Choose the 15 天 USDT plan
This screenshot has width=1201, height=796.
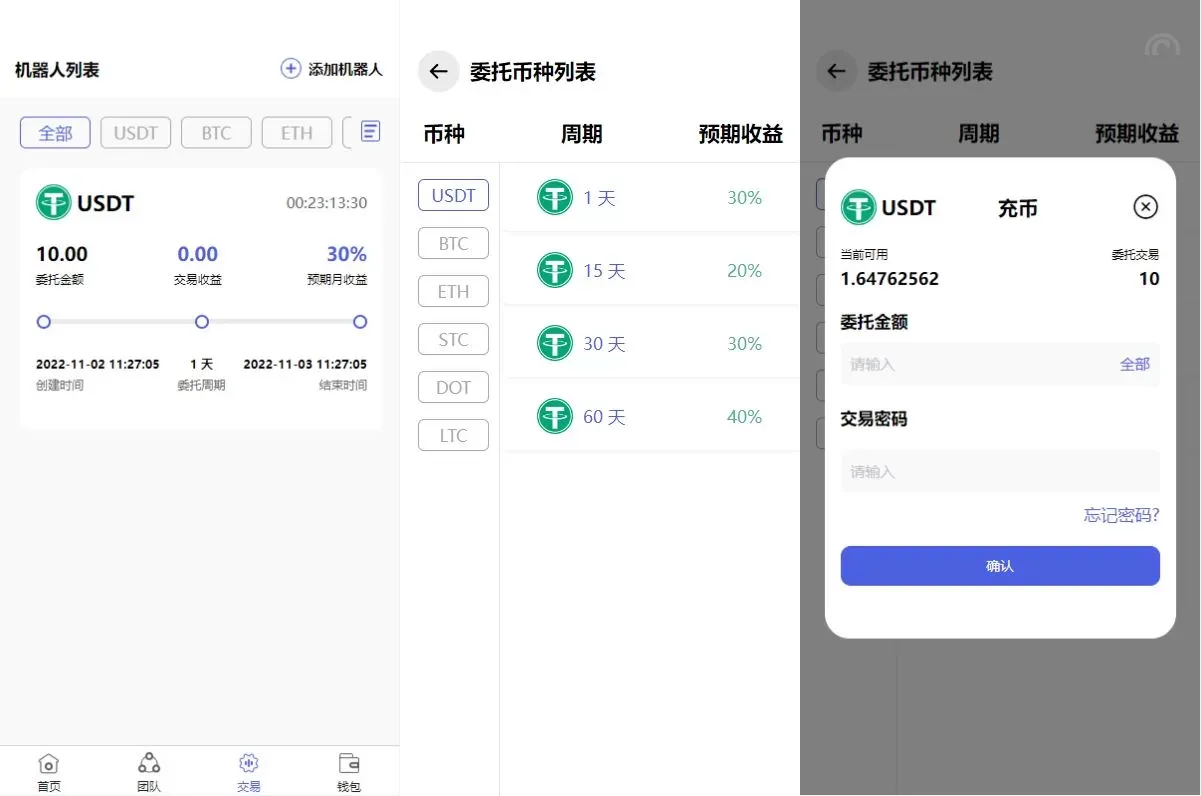pos(650,271)
